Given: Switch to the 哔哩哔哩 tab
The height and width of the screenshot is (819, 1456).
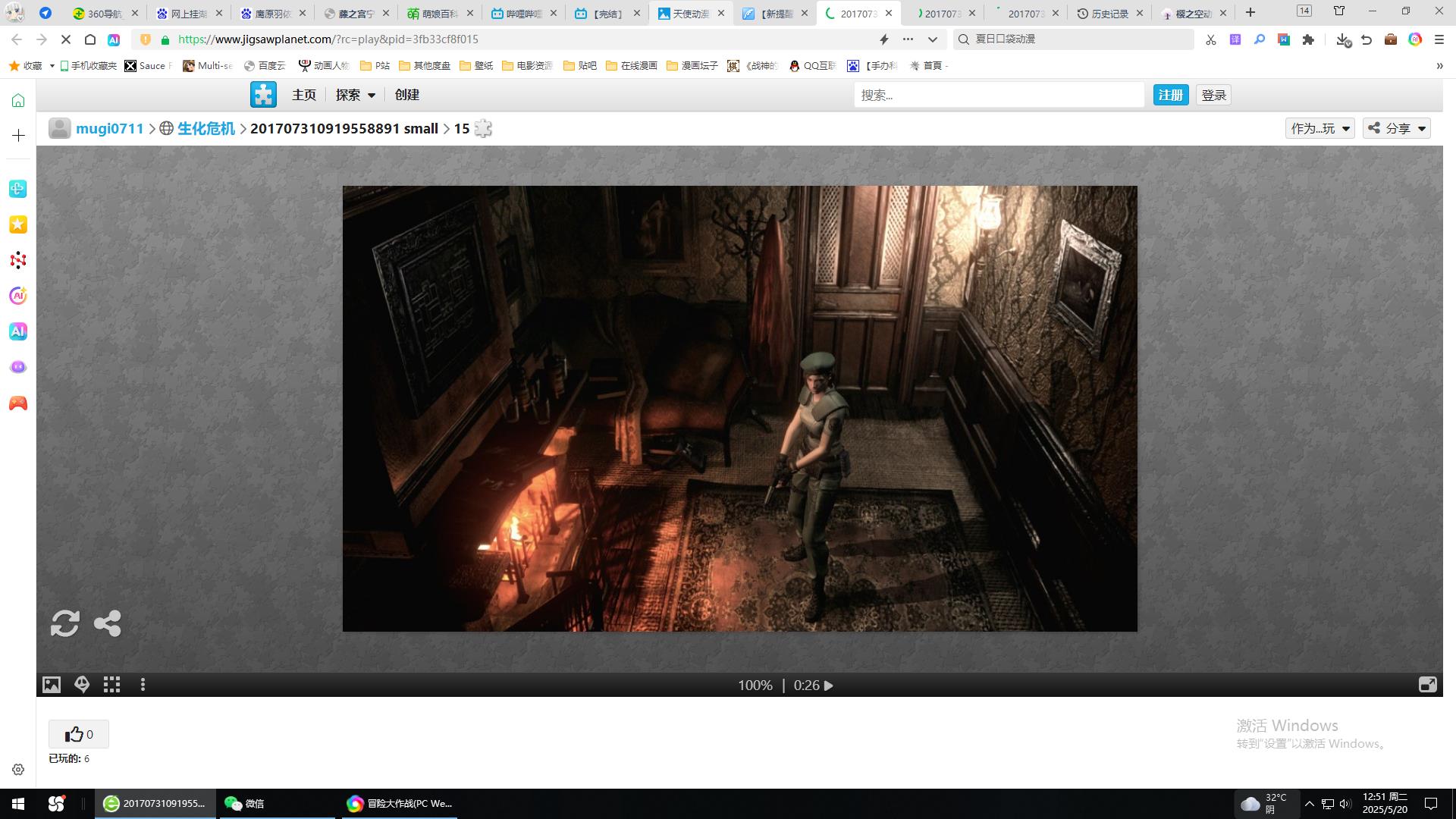Looking at the screenshot, I should point(523,13).
